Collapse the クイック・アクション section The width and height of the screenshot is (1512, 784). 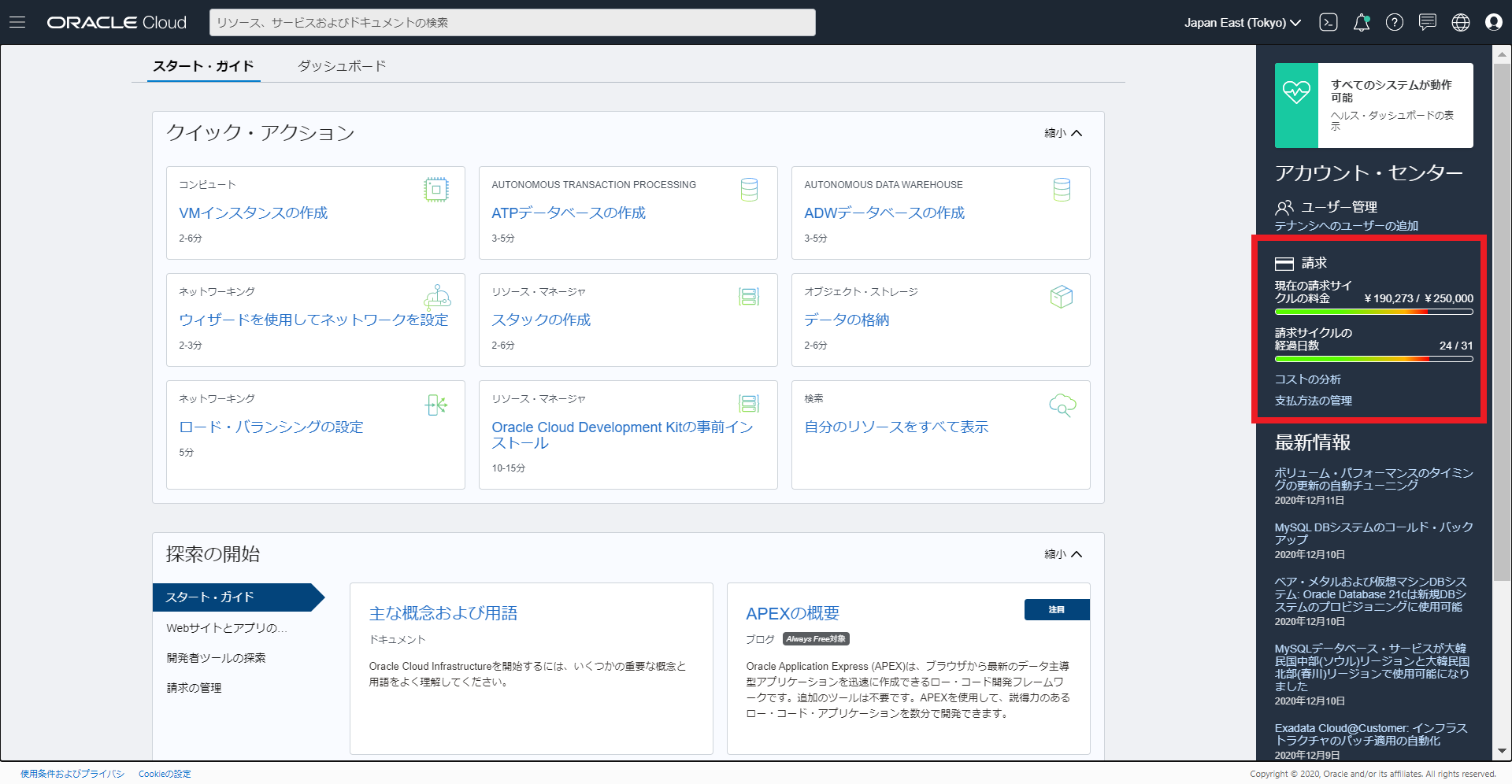(x=1063, y=133)
